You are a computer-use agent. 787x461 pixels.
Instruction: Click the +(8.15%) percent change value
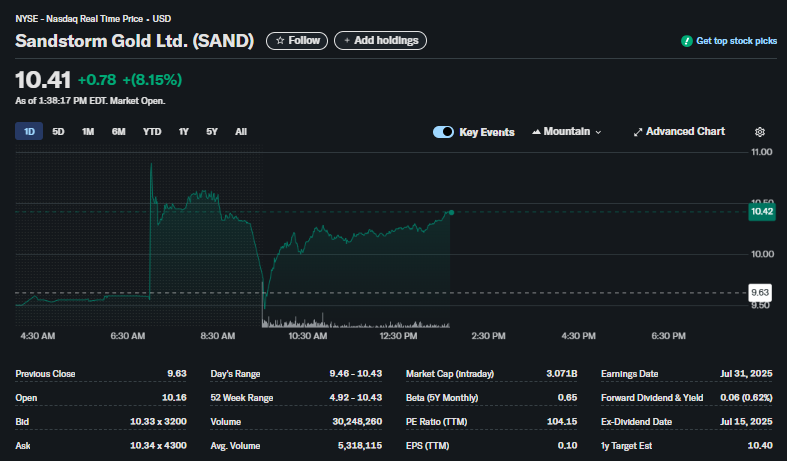click(x=152, y=80)
